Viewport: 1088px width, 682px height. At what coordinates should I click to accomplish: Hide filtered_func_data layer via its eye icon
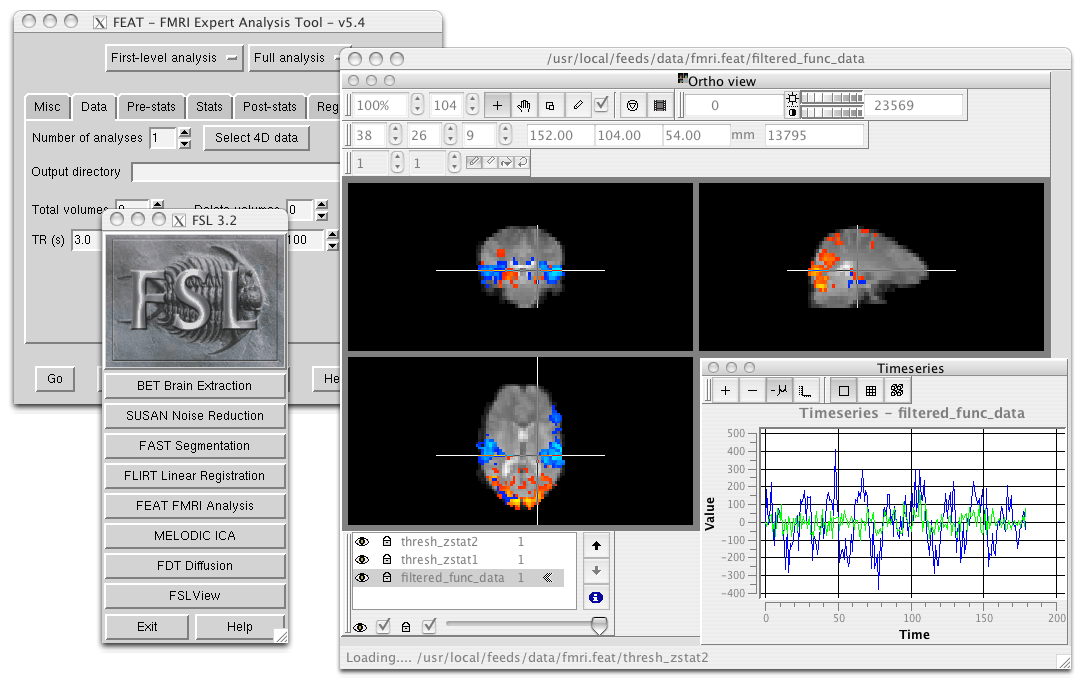[362, 577]
